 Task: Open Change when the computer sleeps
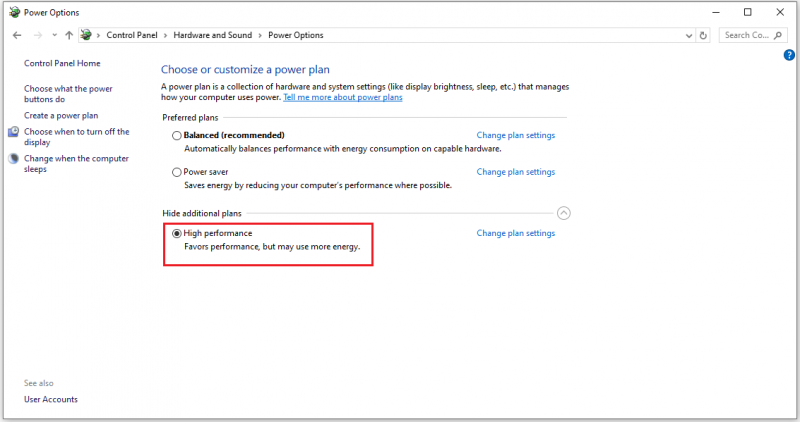tap(76, 164)
